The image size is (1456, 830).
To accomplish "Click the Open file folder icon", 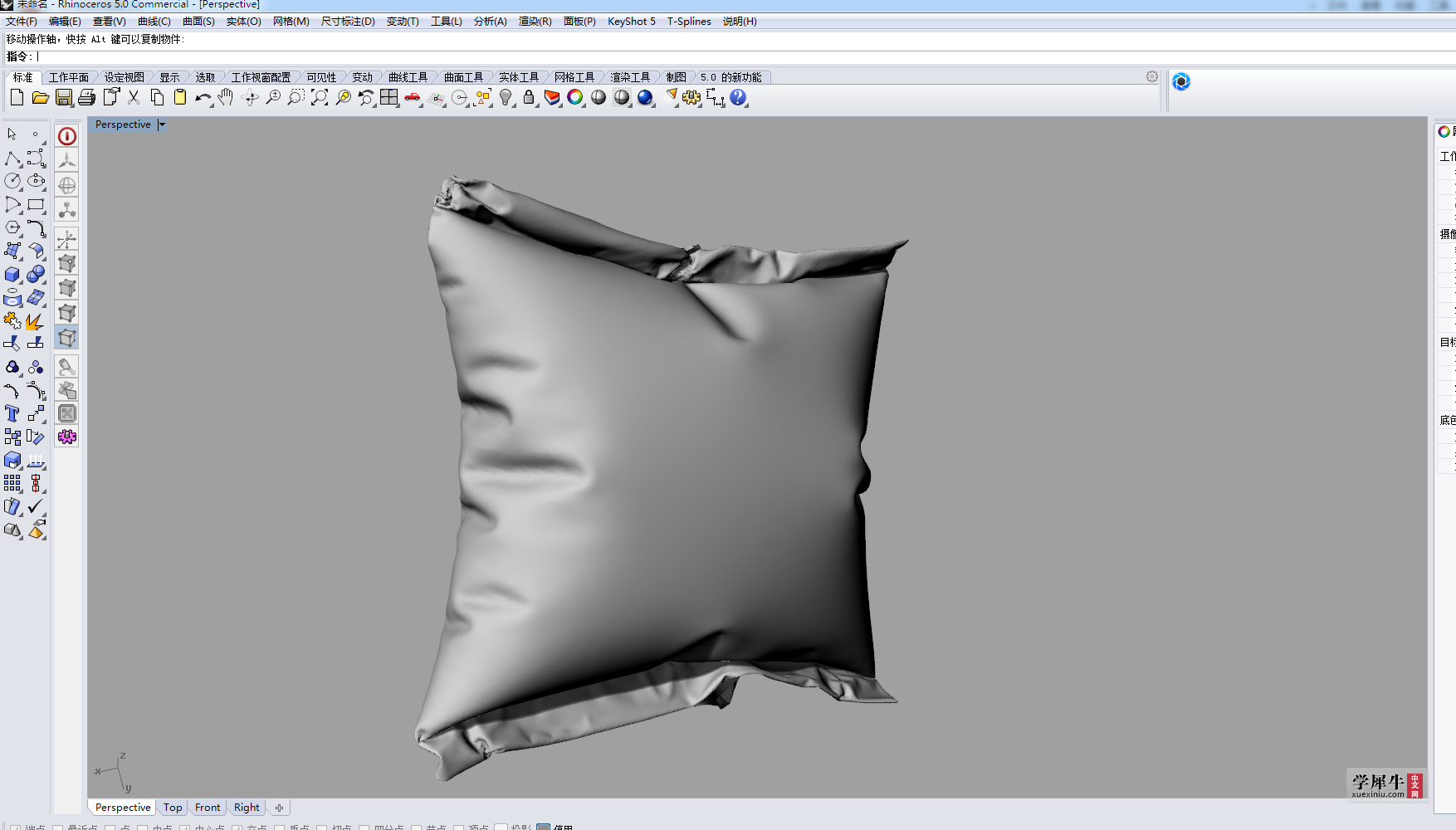I will tap(40, 97).
